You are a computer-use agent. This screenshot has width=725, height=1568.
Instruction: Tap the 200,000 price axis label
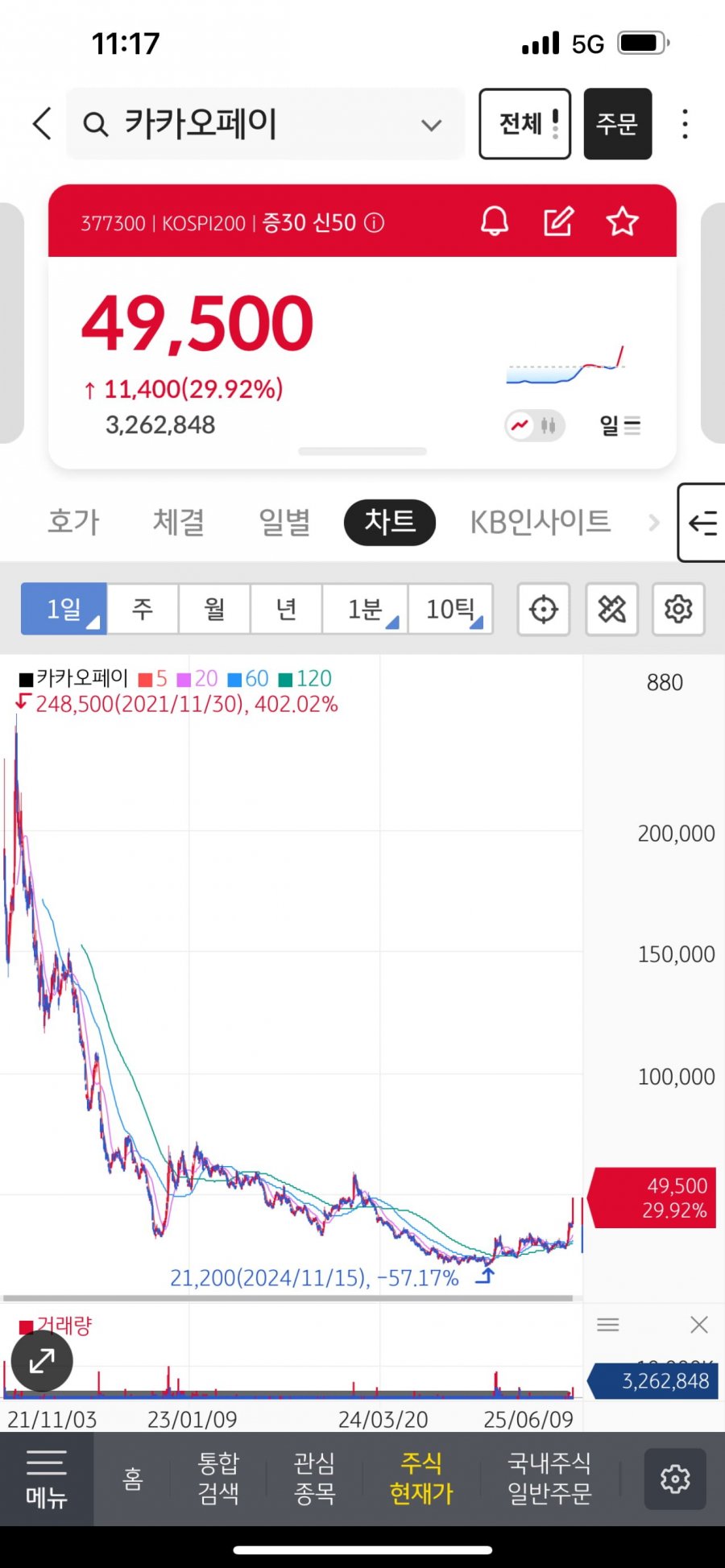pyautogui.click(x=676, y=834)
